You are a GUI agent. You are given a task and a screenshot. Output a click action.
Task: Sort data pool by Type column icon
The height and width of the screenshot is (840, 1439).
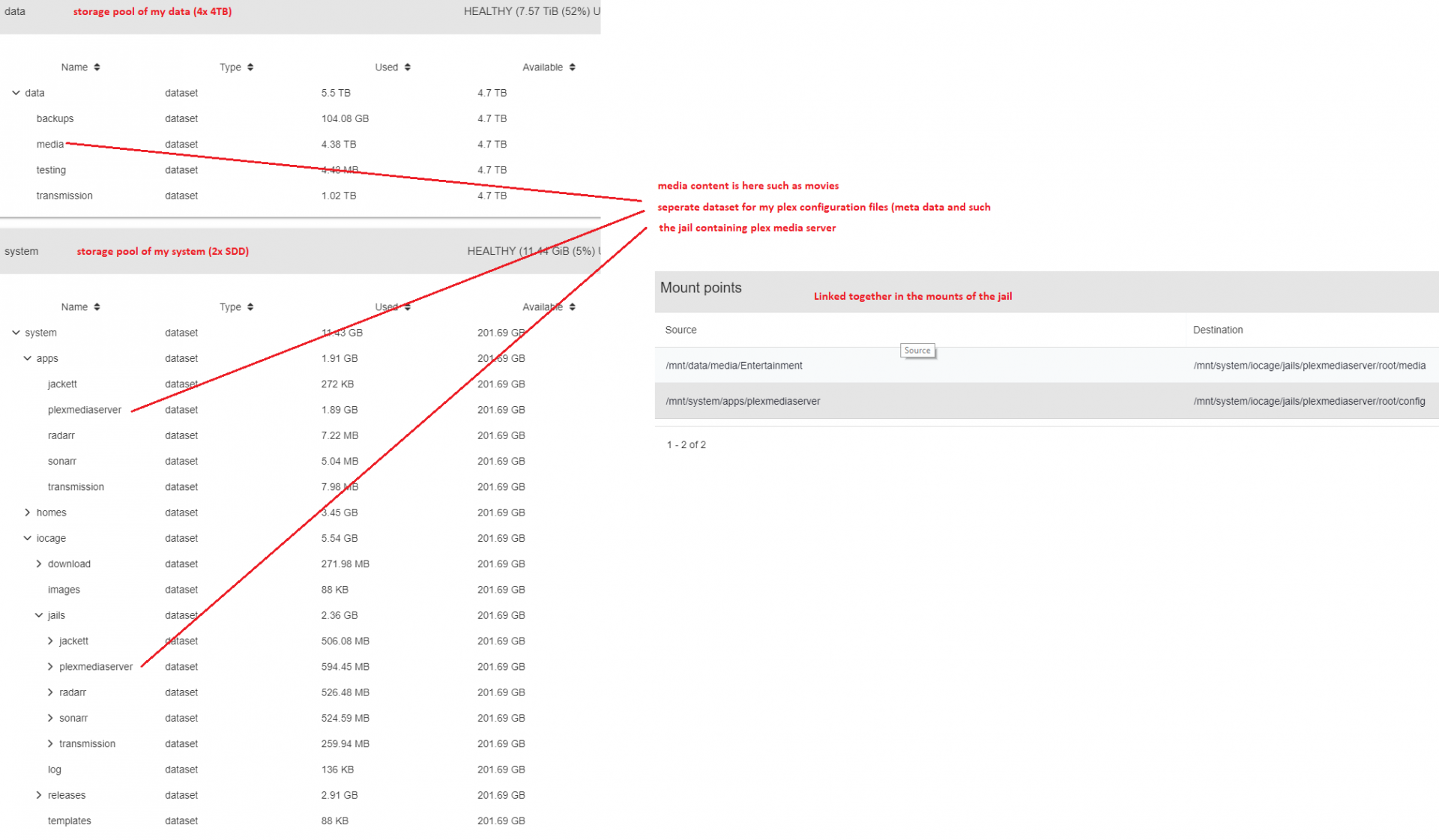250,67
